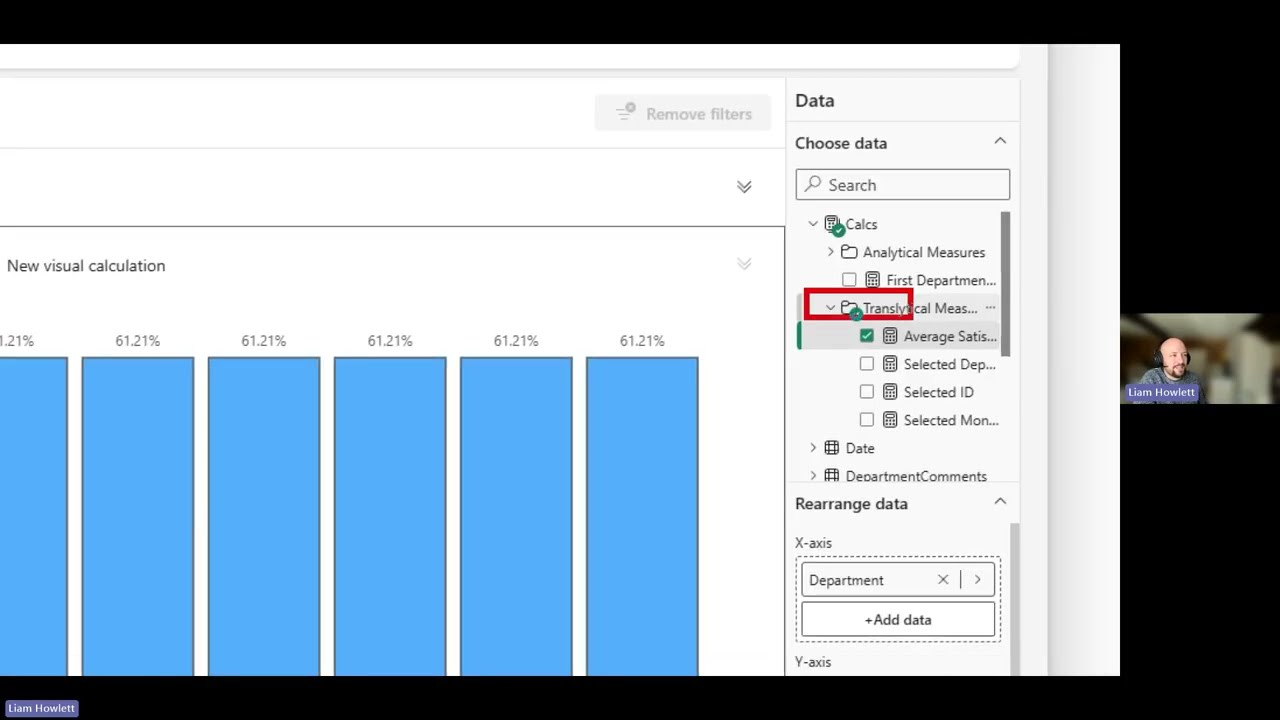1280x720 pixels.
Task: Collapse the Calcs table tree node
Action: 813,224
